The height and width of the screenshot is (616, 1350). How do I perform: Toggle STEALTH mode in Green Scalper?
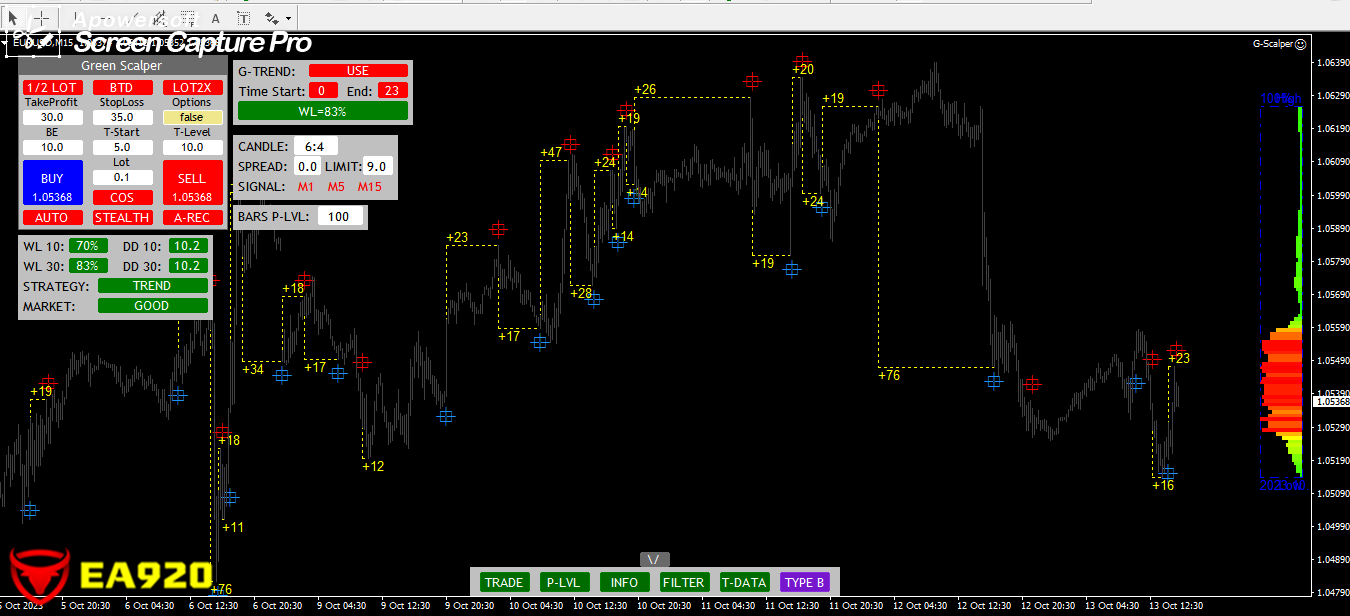pyautogui.click(x=122, y=218)
